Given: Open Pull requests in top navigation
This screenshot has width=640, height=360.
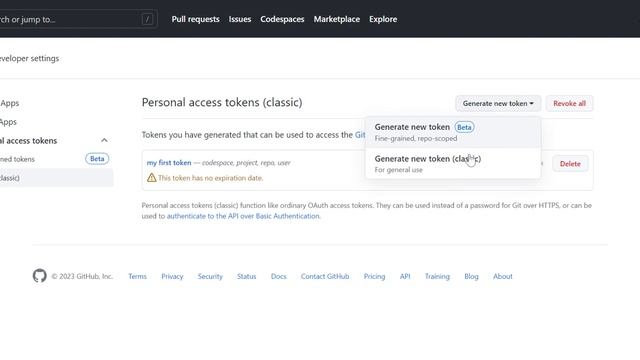Looking at the screenshot, I should pos(196,19).
